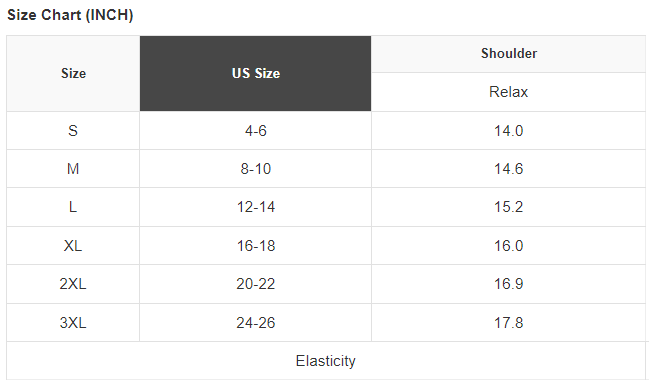Click the Elasticity row

click(326, 361)
